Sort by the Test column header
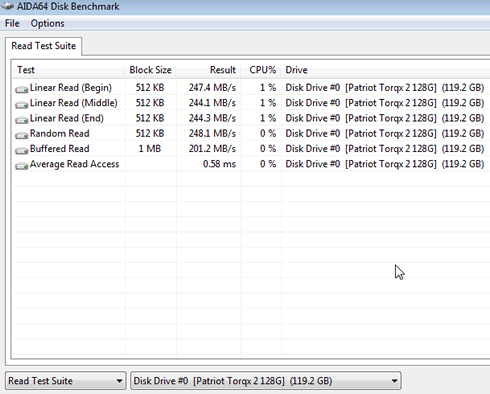The image size is (490, 394). (68, 70)
